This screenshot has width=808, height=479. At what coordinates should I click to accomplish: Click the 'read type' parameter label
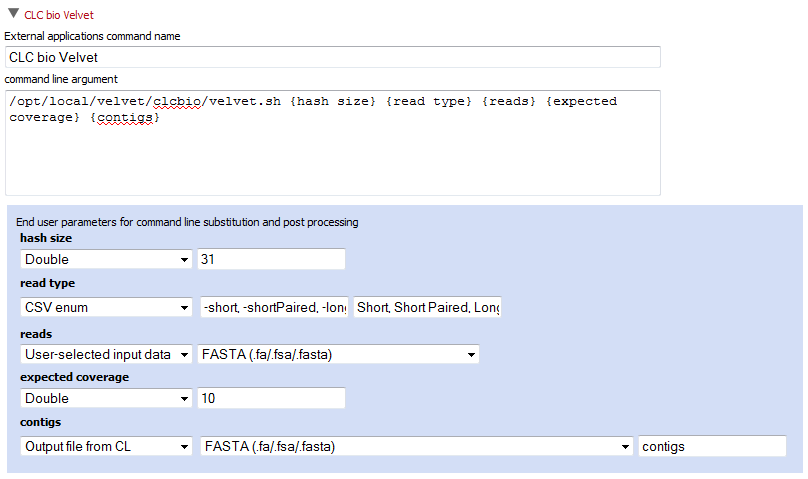pyautogui.click(x=47, y=283)
